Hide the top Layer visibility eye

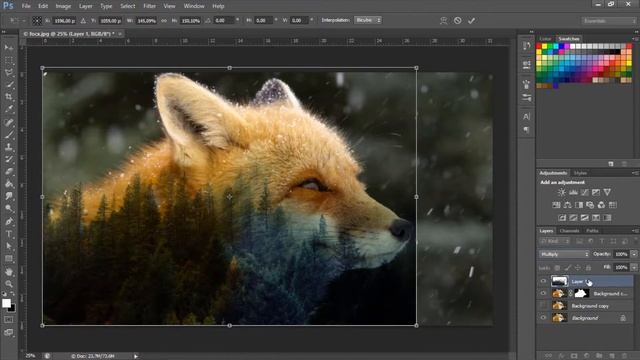tap(543, 281)
